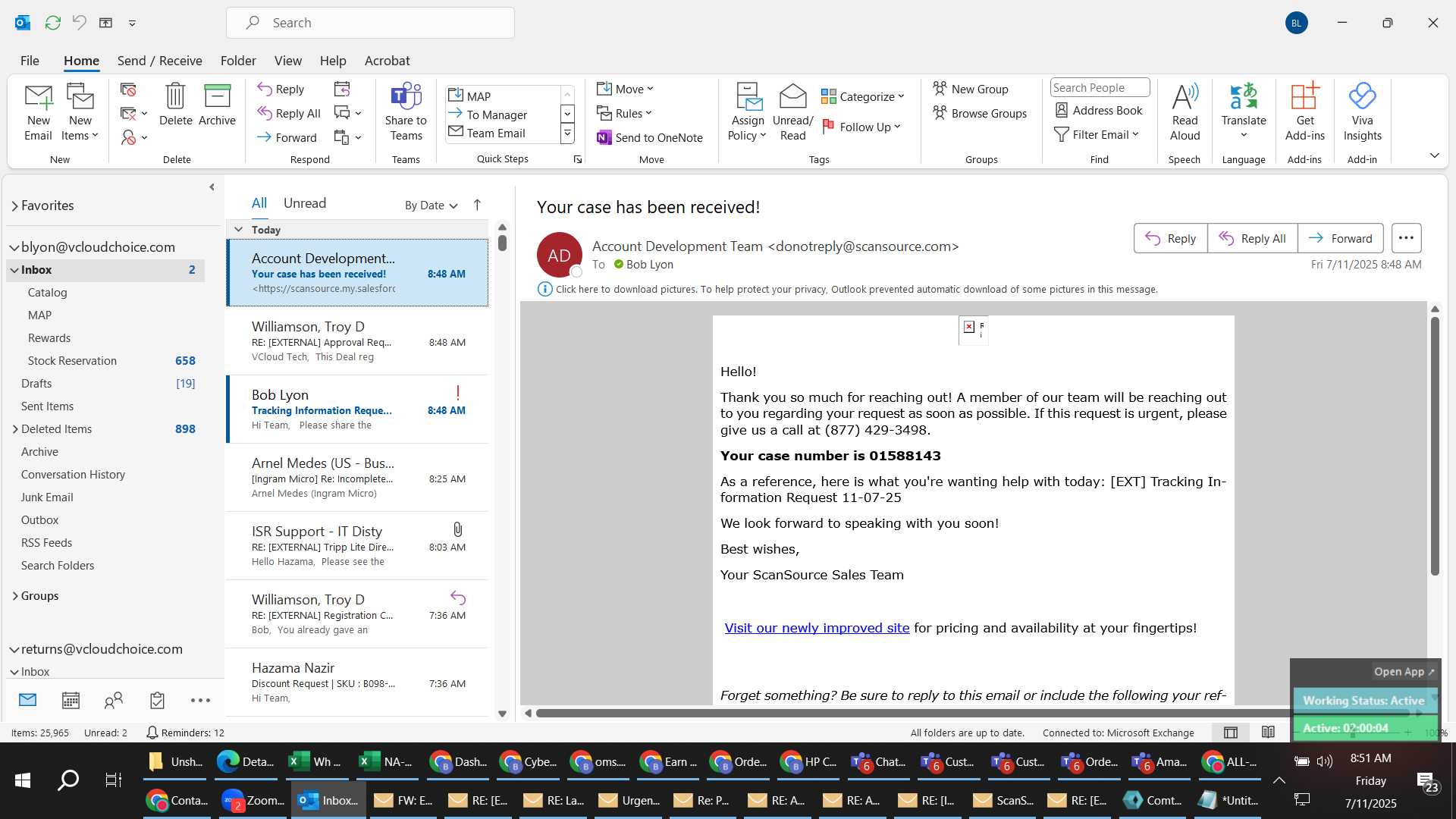This screenshot has width=1456, height=819.
Task: Switch to Normal view in status bar
Action: pyautogui.click(x=1231, y=733)
